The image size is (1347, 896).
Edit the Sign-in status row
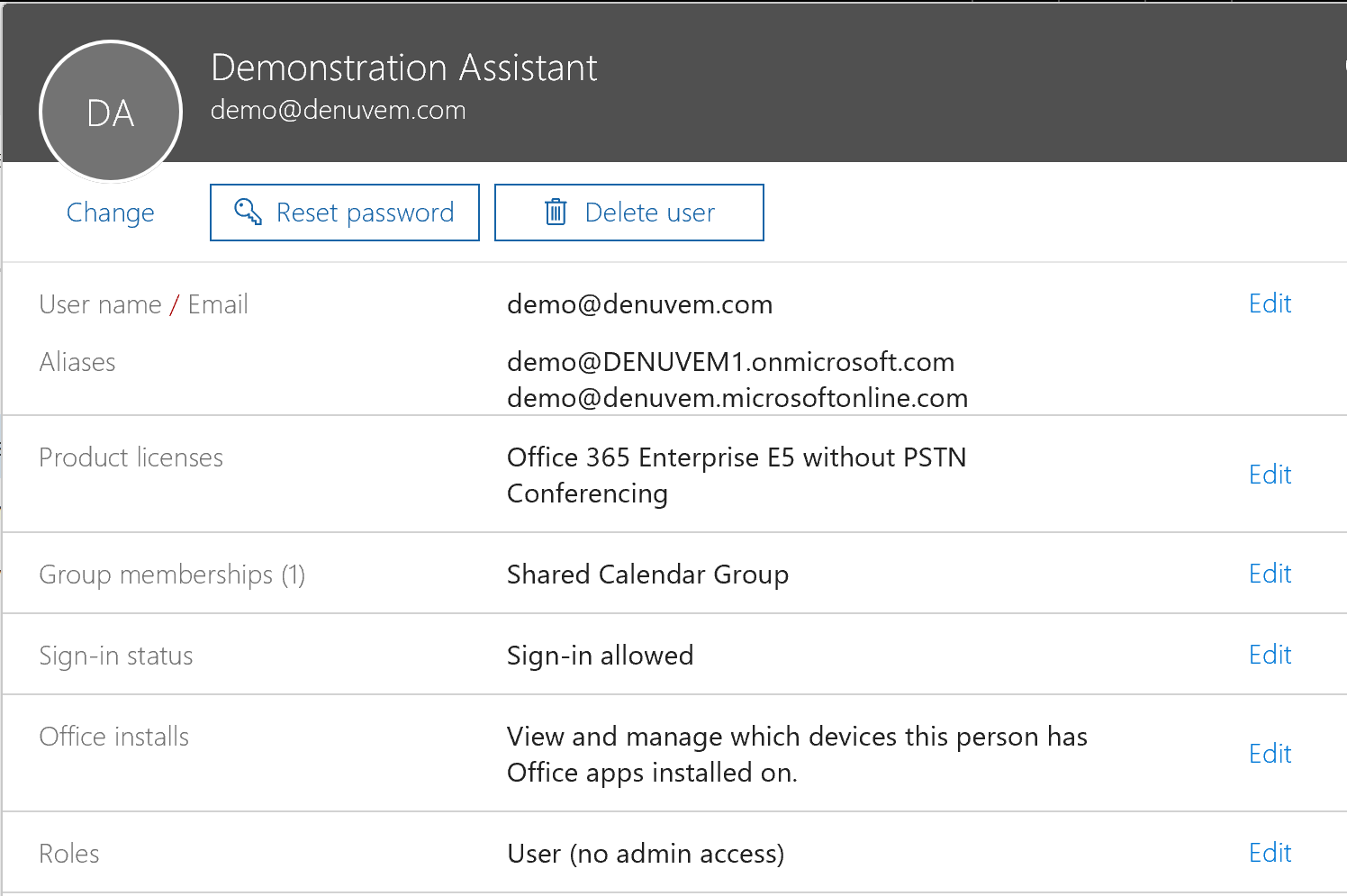point(1270,655)
